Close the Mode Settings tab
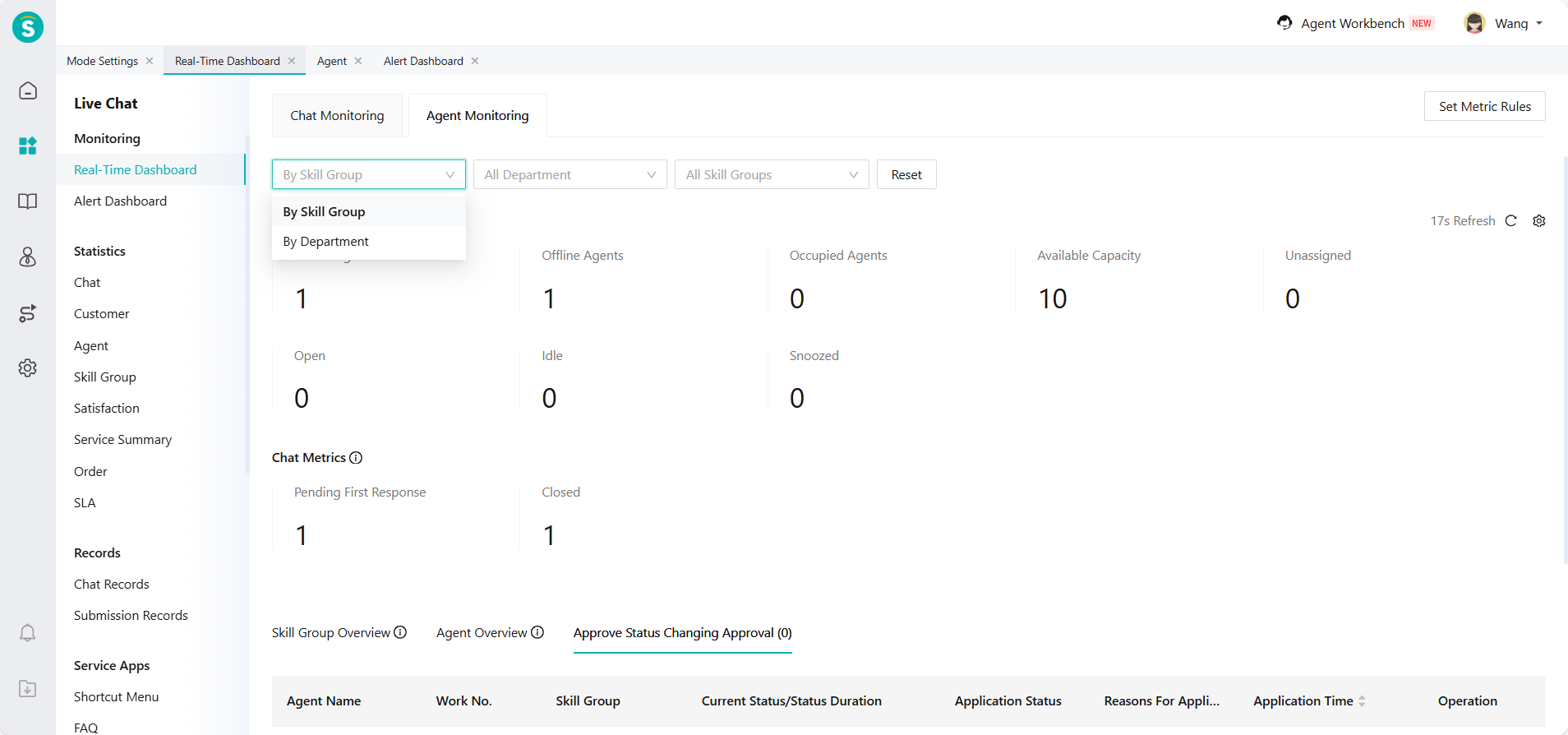Viewport: 1568px width, 735px height. (x=150, y=61)
